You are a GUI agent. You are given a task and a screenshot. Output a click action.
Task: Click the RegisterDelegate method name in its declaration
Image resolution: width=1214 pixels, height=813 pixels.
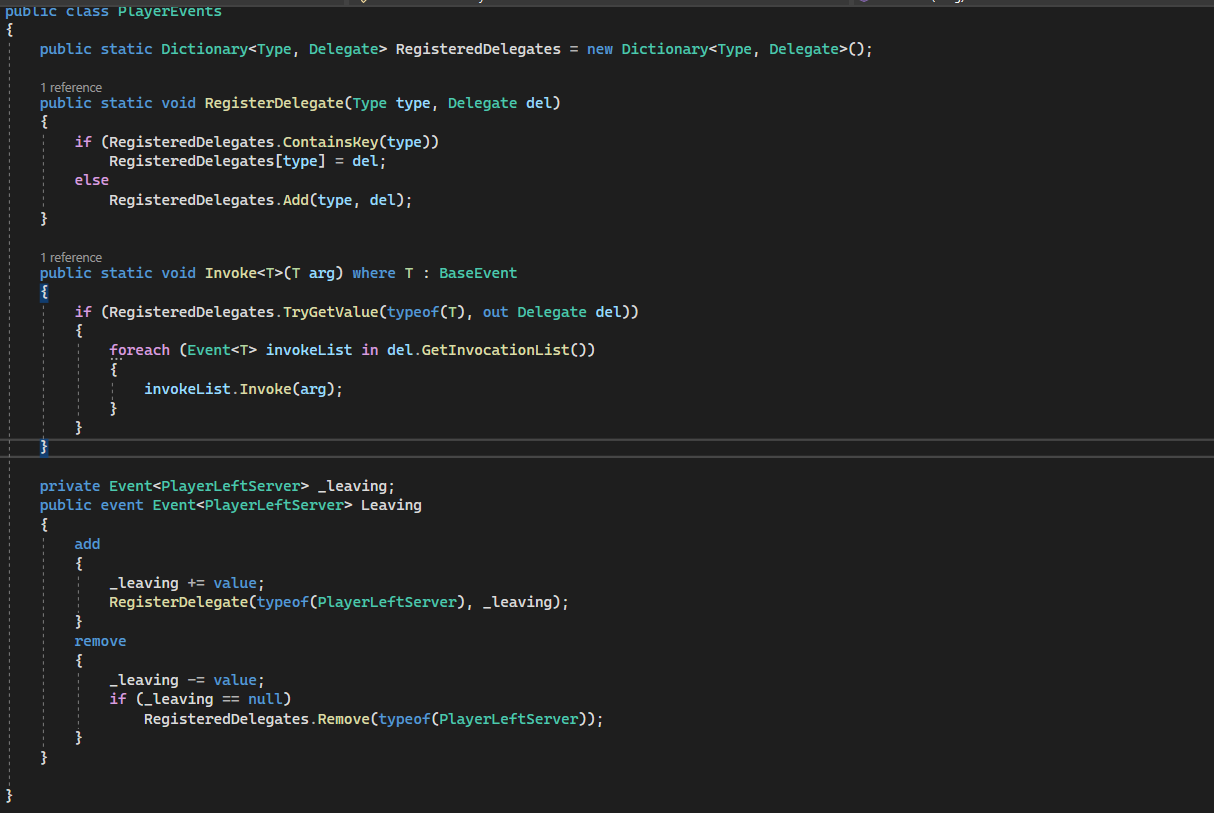coord(274,103)
